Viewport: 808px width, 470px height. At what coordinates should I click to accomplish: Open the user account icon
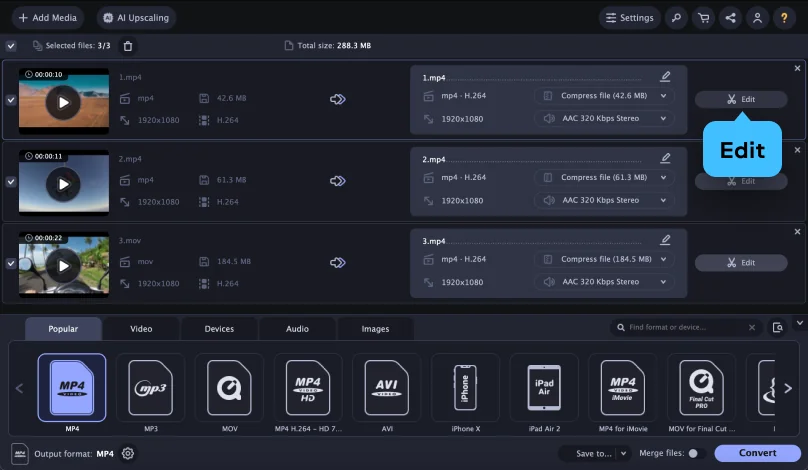(x=758, y=18)
